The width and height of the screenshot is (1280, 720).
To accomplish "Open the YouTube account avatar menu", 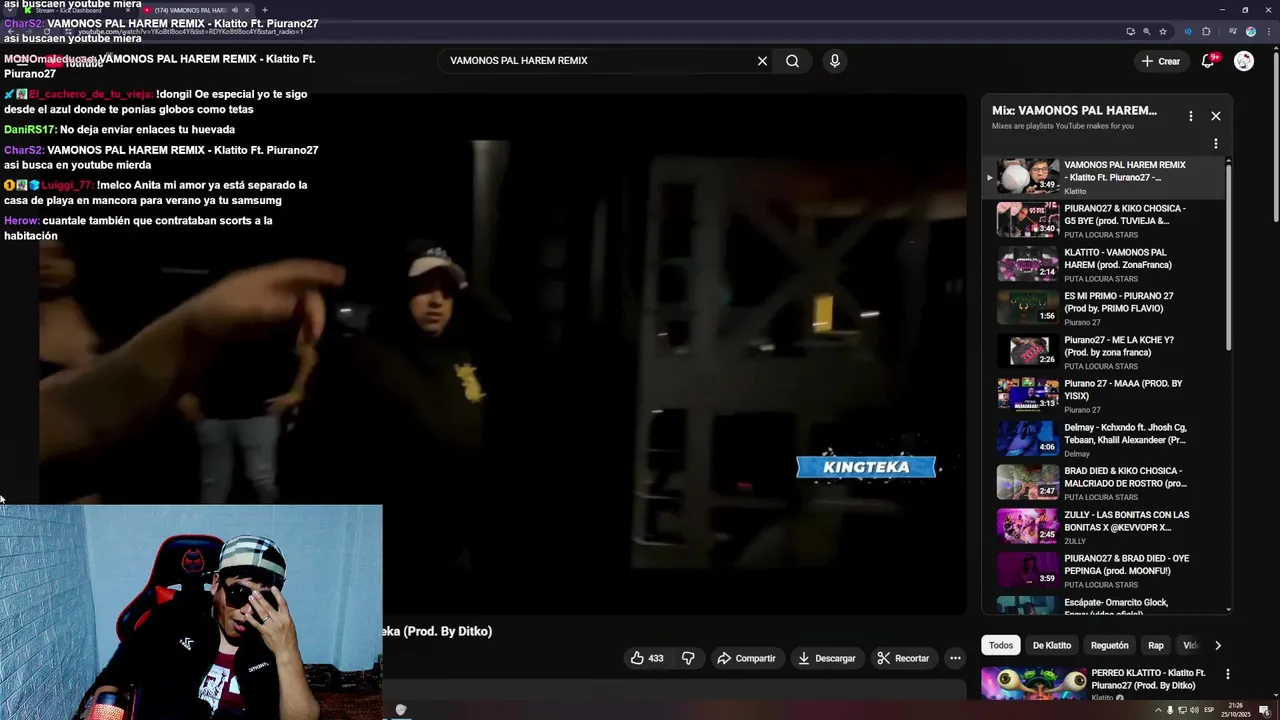I will [x=1244, y=61].
